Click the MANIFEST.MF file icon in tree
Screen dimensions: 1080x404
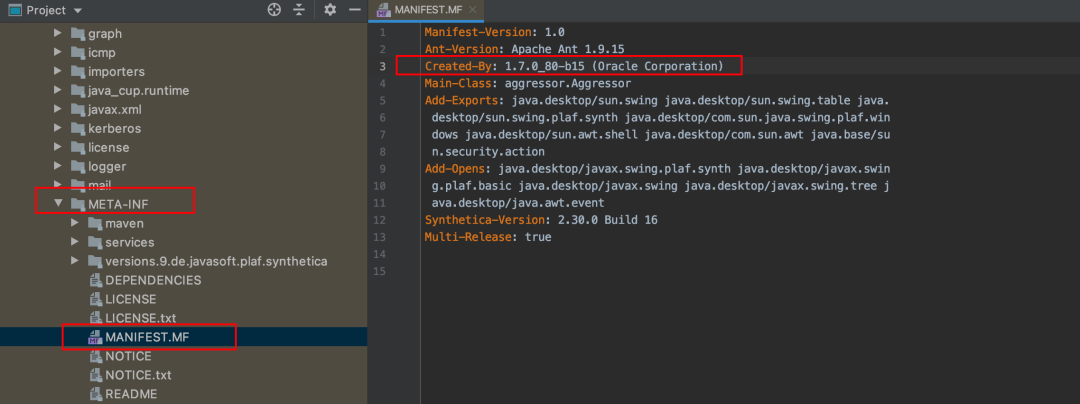(95, 337)
